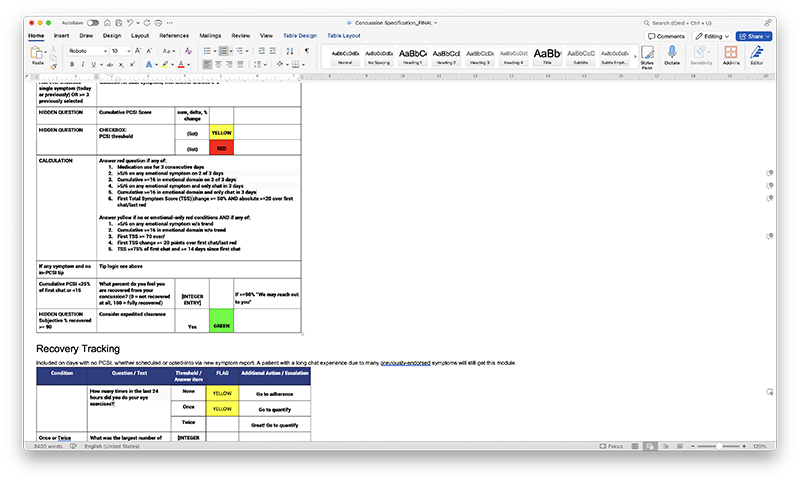Click the red font color button
800x482 pixels.
pyautogui.click(x=181, y=65)
